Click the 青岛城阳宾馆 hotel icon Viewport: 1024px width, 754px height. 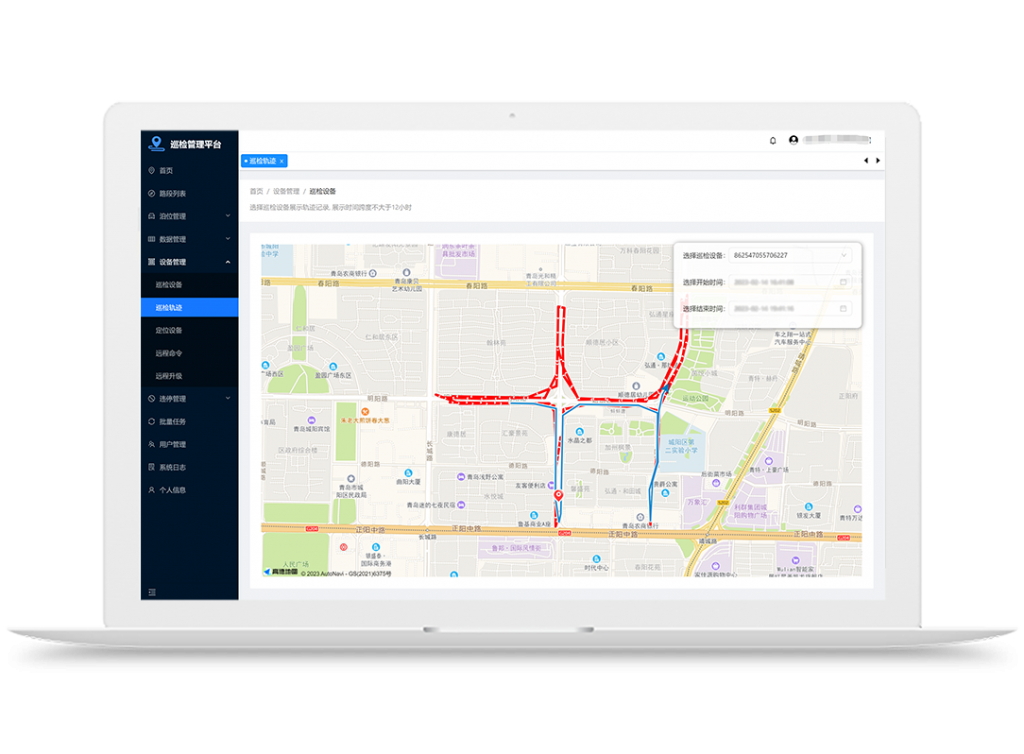[312, 420]
